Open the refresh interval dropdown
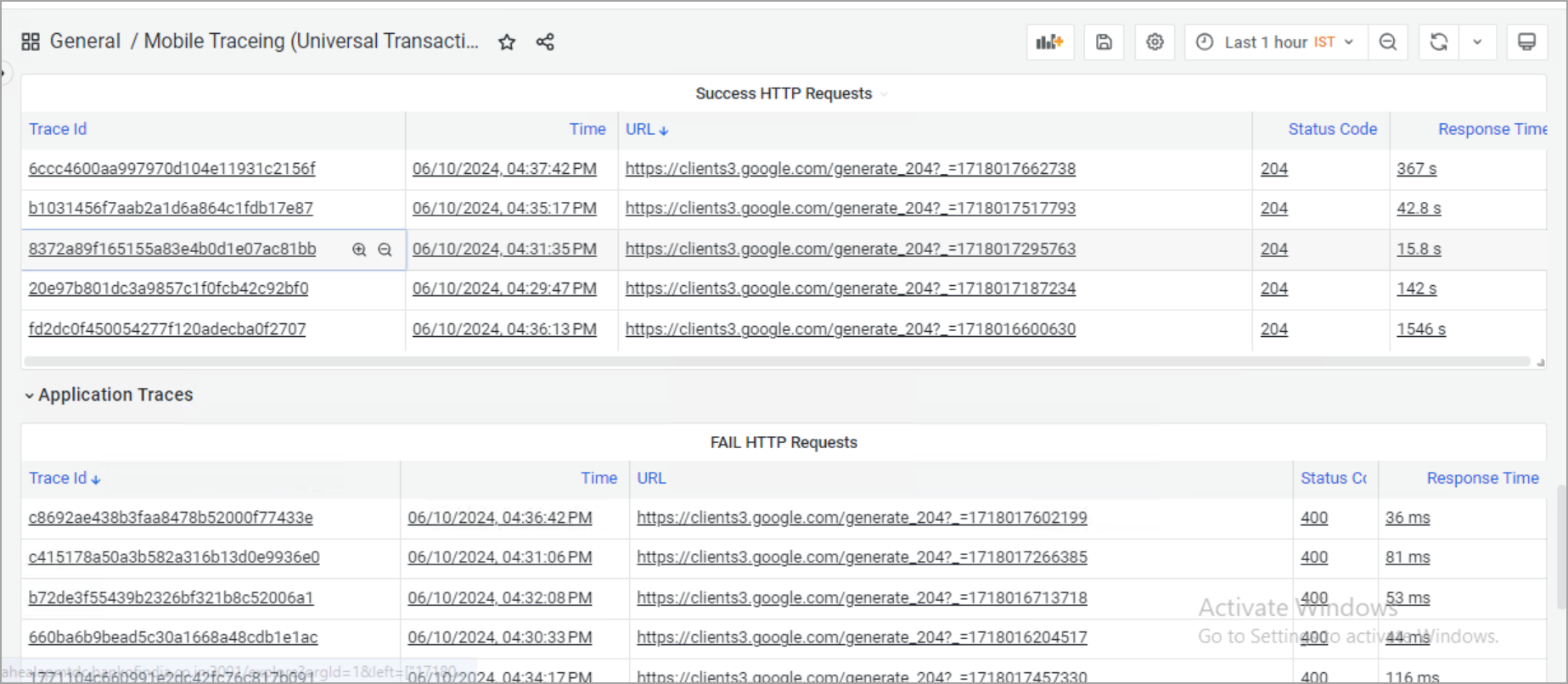The image size is (1568, 684). click(x=1477, y=42)
